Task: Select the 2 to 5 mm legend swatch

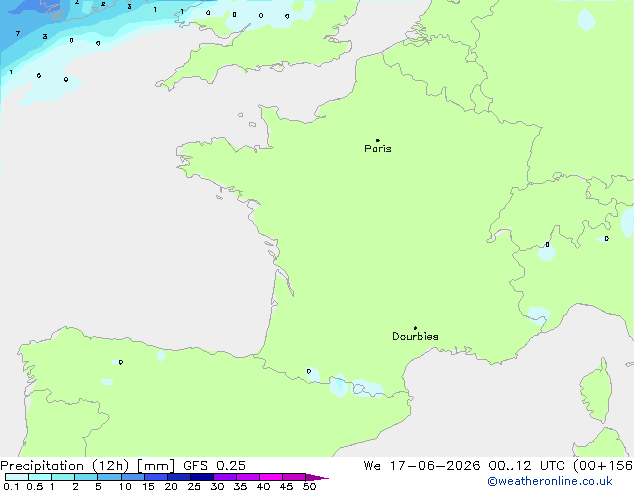Action: pos(86,477)
